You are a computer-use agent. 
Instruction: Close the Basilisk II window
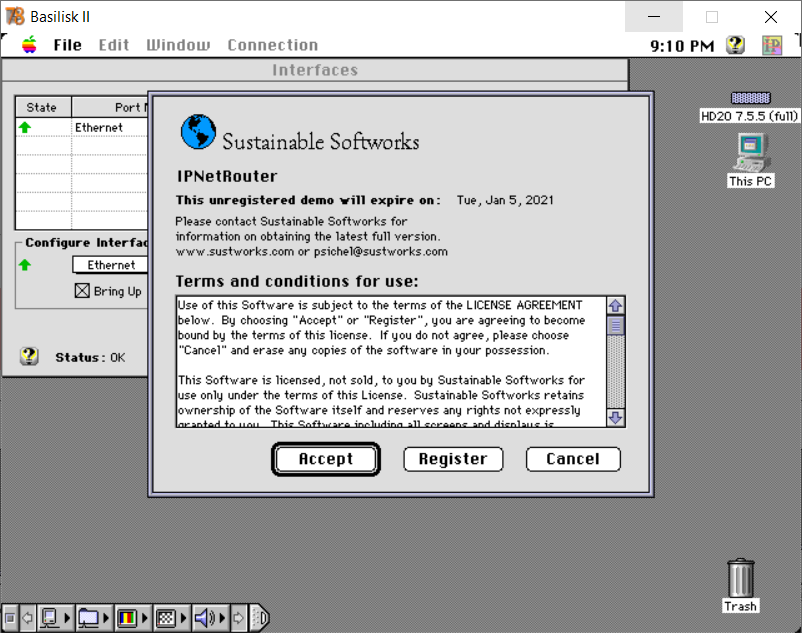click(x=771, y=16)
